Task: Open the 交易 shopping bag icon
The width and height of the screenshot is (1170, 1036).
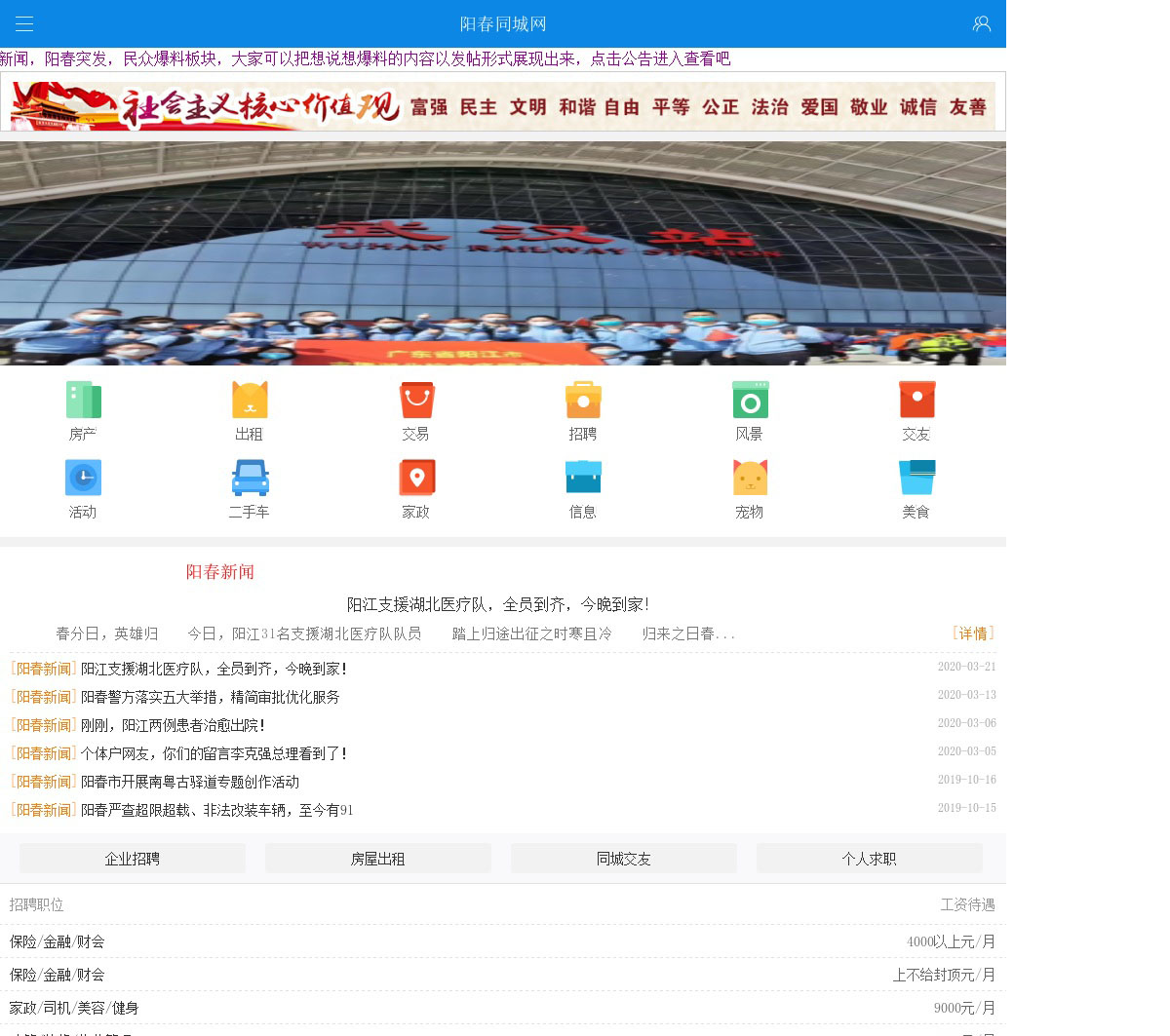Action: coord(416,400)
